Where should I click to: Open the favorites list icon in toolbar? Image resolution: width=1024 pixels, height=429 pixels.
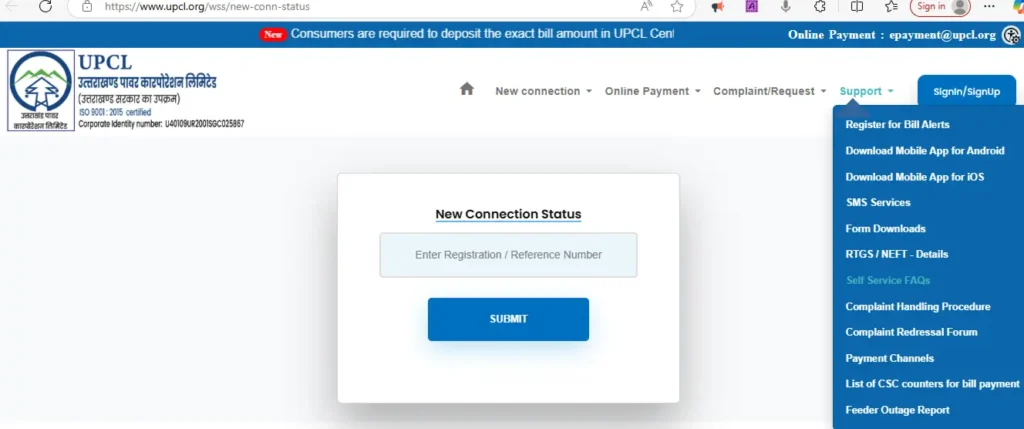tap(891, 7)
